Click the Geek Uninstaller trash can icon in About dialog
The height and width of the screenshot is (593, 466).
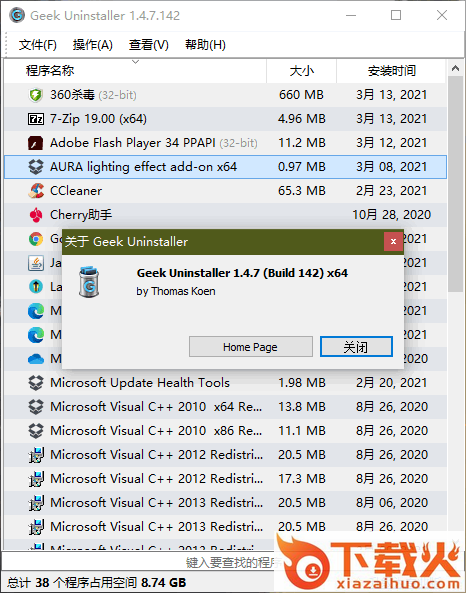click(89, 282)
